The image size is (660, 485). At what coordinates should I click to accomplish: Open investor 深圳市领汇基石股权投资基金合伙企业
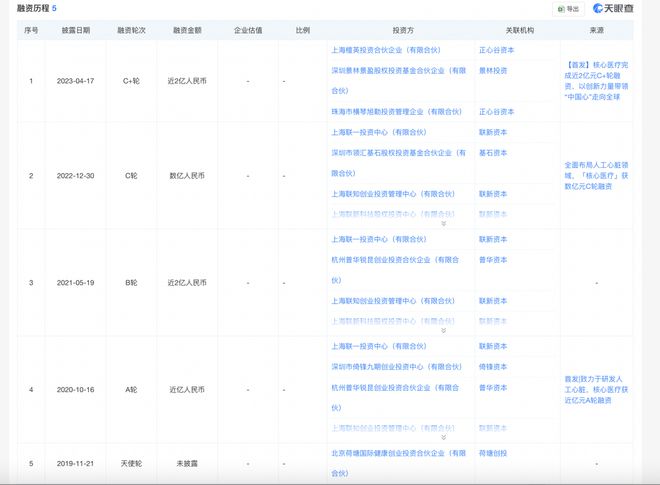[398, 163]
